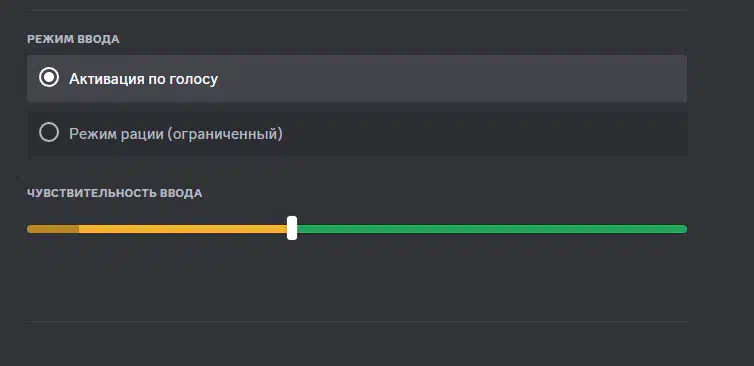
Task: Click the Режим рации (ограниченный) label text
Action: [176, 133]
